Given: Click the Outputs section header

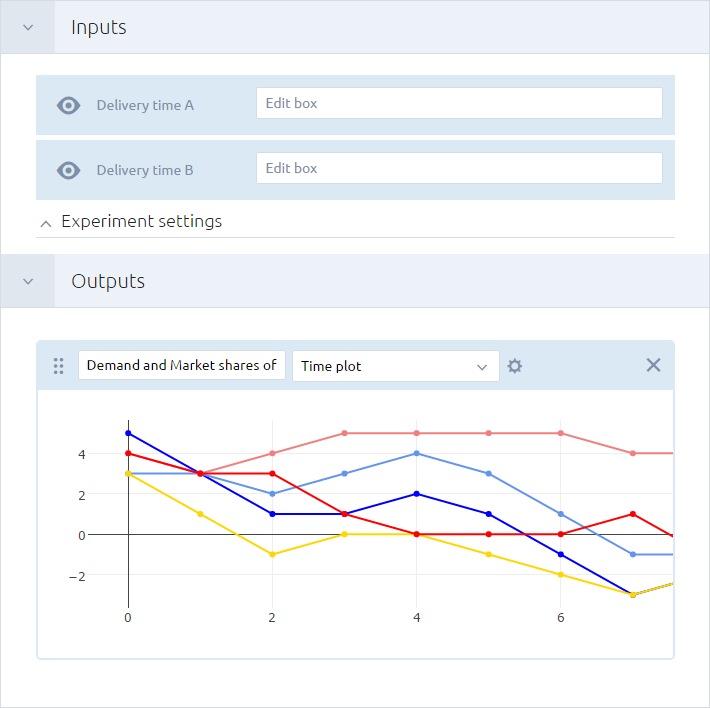Looking at the screenshot, I should pyautogui.click(x=355, y=281).
